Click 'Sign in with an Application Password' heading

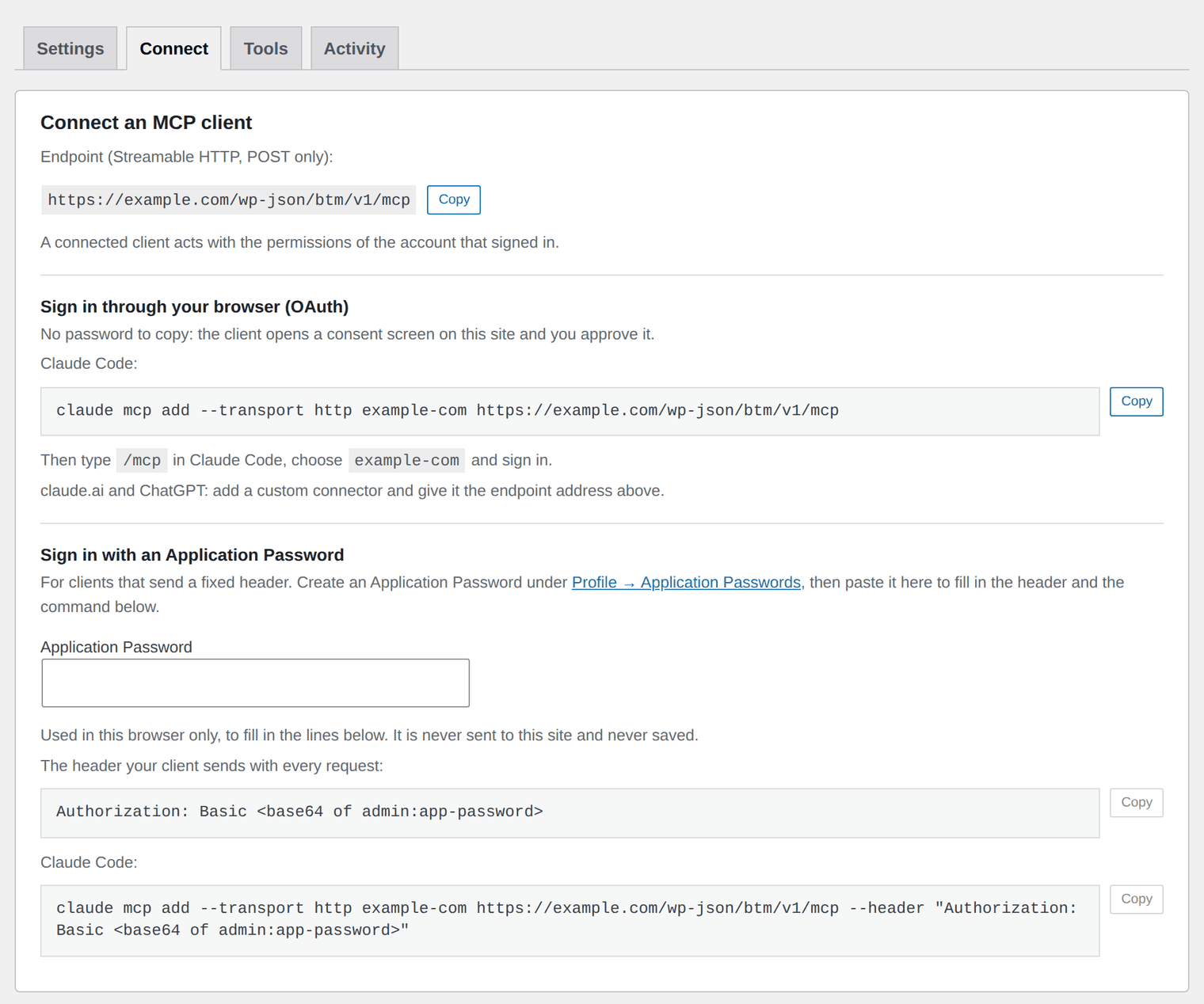pos(192,555)
